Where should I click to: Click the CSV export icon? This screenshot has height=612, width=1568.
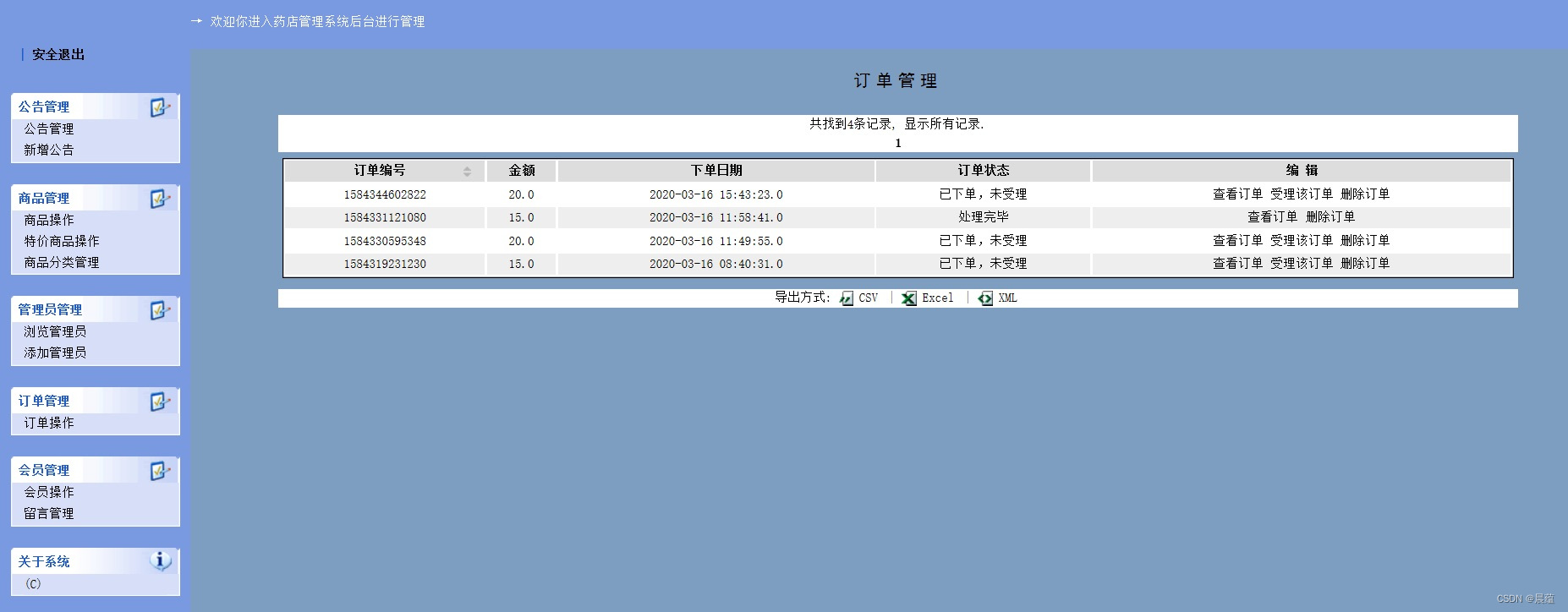tap(847, 298)
